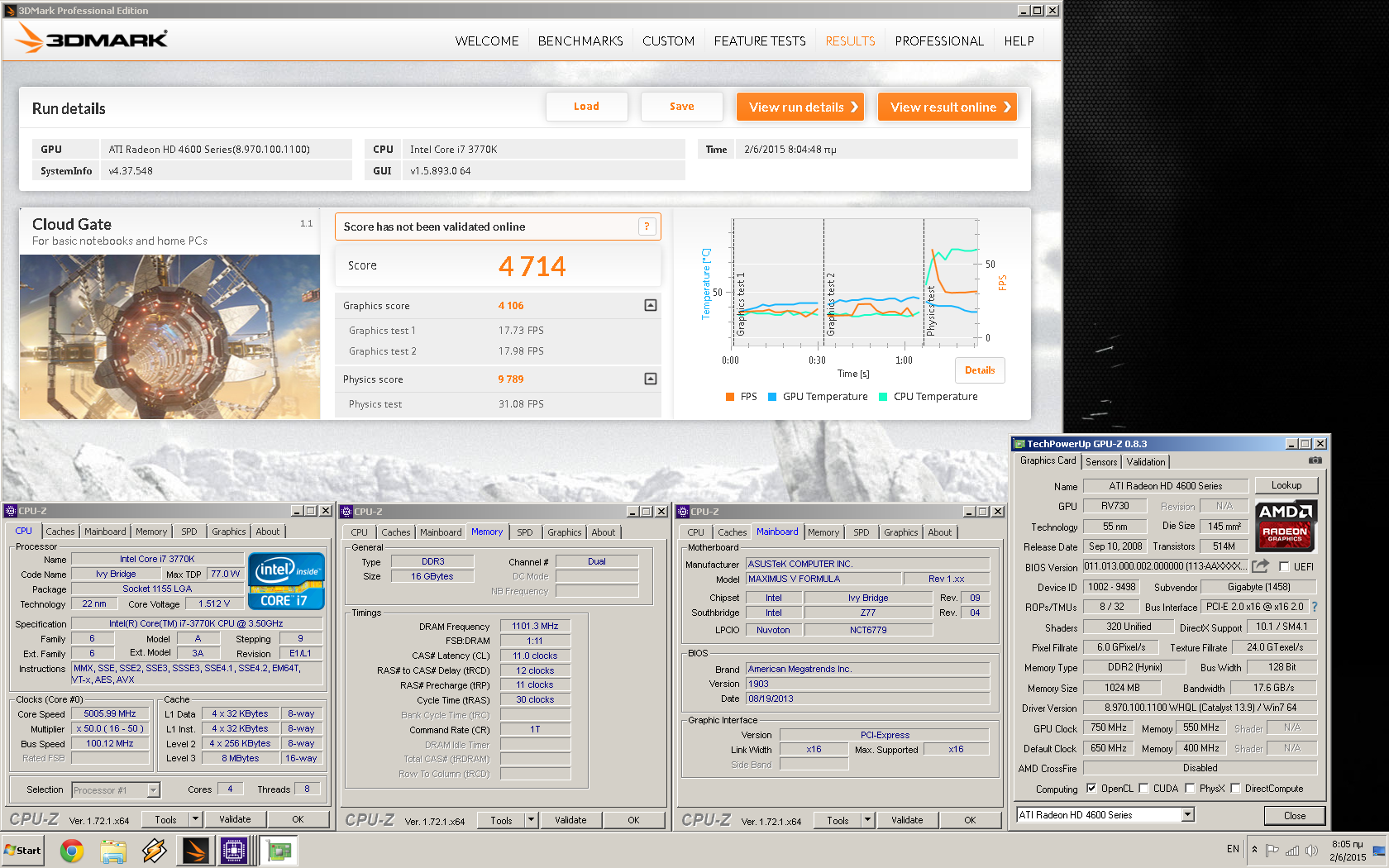Click the Show desktop icon by the clock
The height and width of the screenshot is (868, 1389).
pyautogui.click(x=1379, y=850)
